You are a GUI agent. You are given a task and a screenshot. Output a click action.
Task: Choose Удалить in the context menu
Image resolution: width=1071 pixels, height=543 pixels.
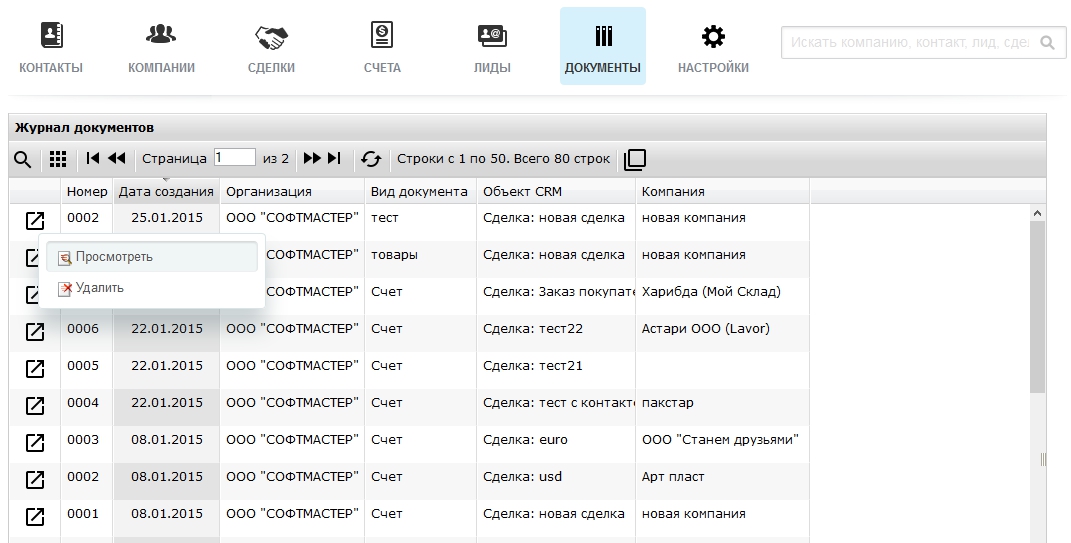click(x=99, y=288)
